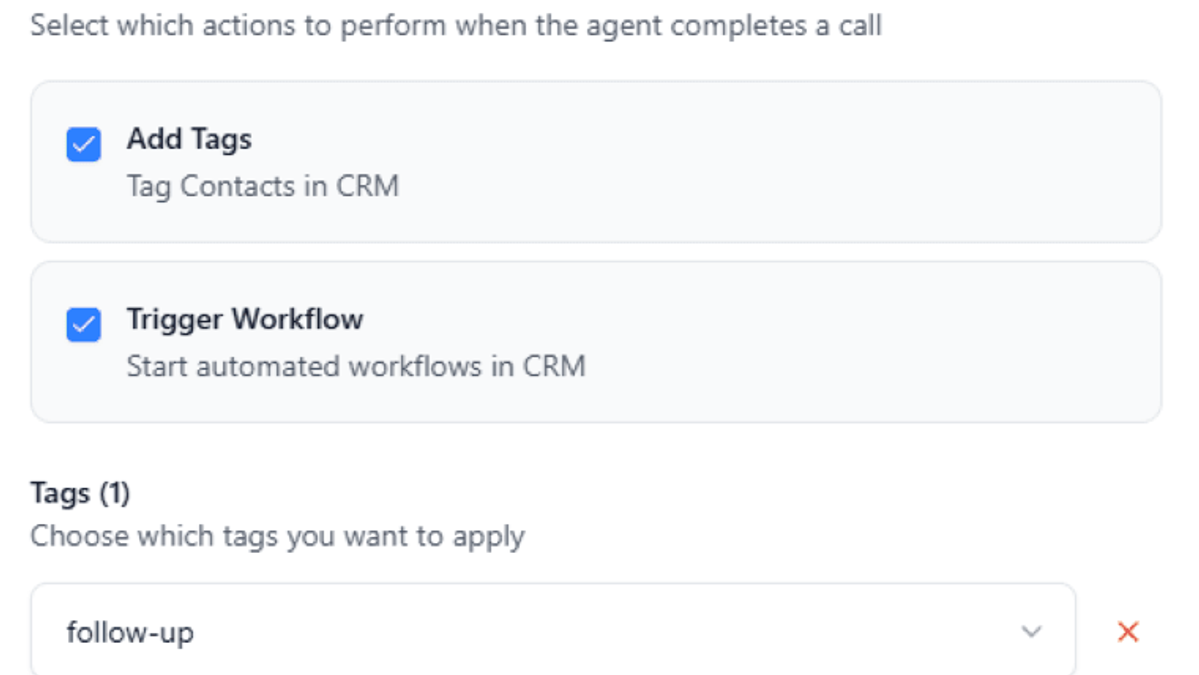Click the chevron arrow in tag dropdown
This screenshot has width=1199, height=675.
[x=1032, y=632]
